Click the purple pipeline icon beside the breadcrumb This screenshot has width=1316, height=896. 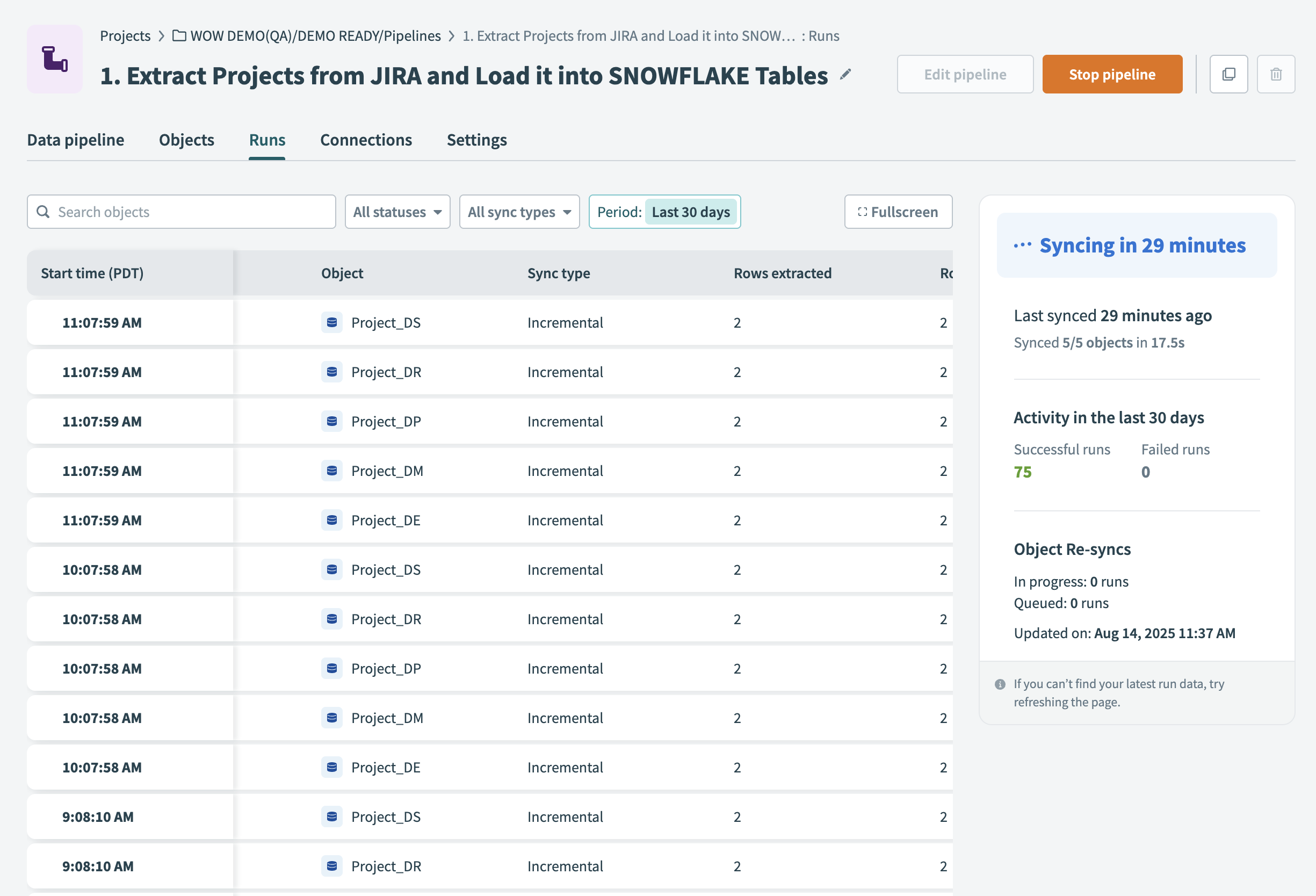(54, 59)
